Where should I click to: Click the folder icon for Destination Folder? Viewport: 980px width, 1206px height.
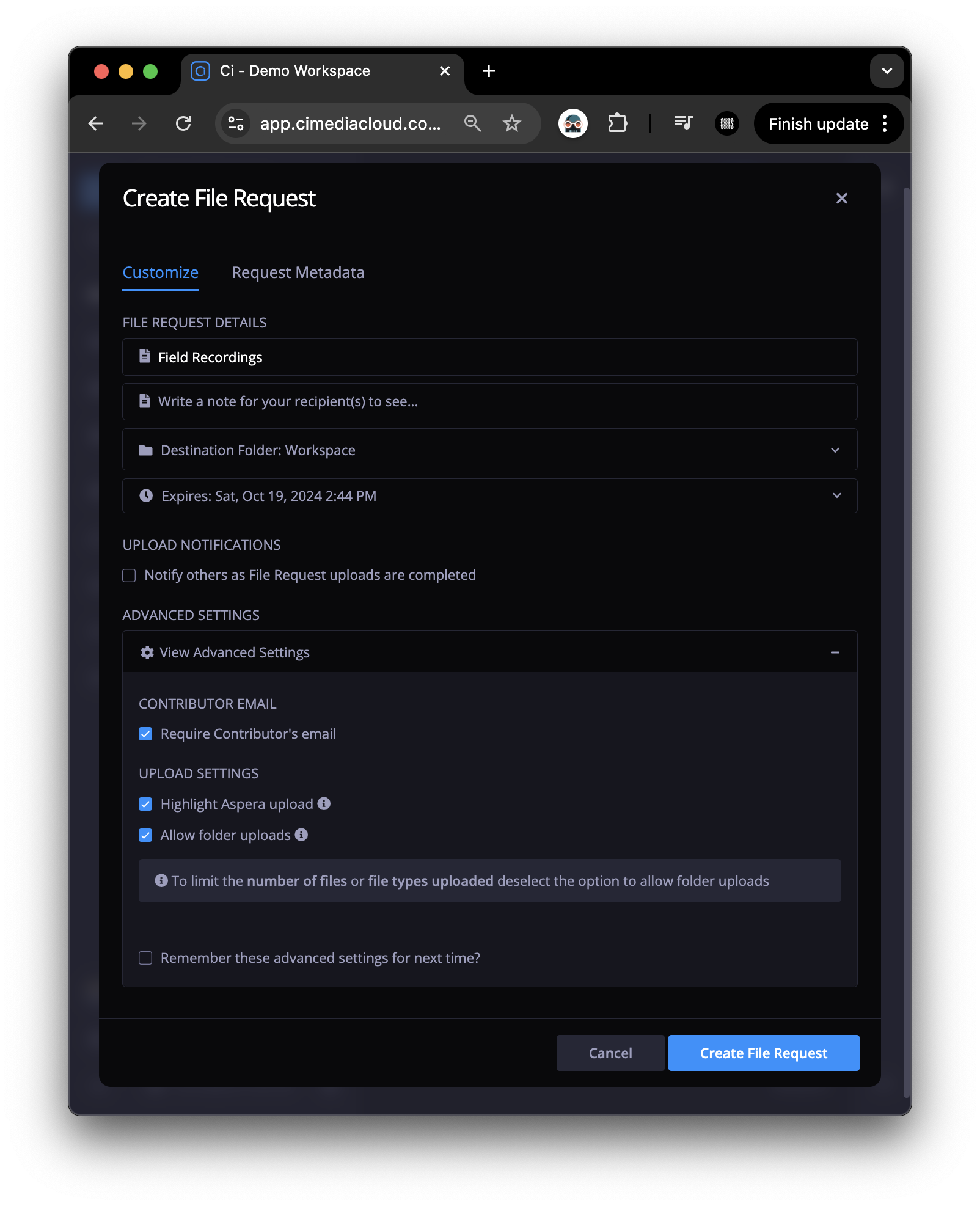[x=145, y=450]
